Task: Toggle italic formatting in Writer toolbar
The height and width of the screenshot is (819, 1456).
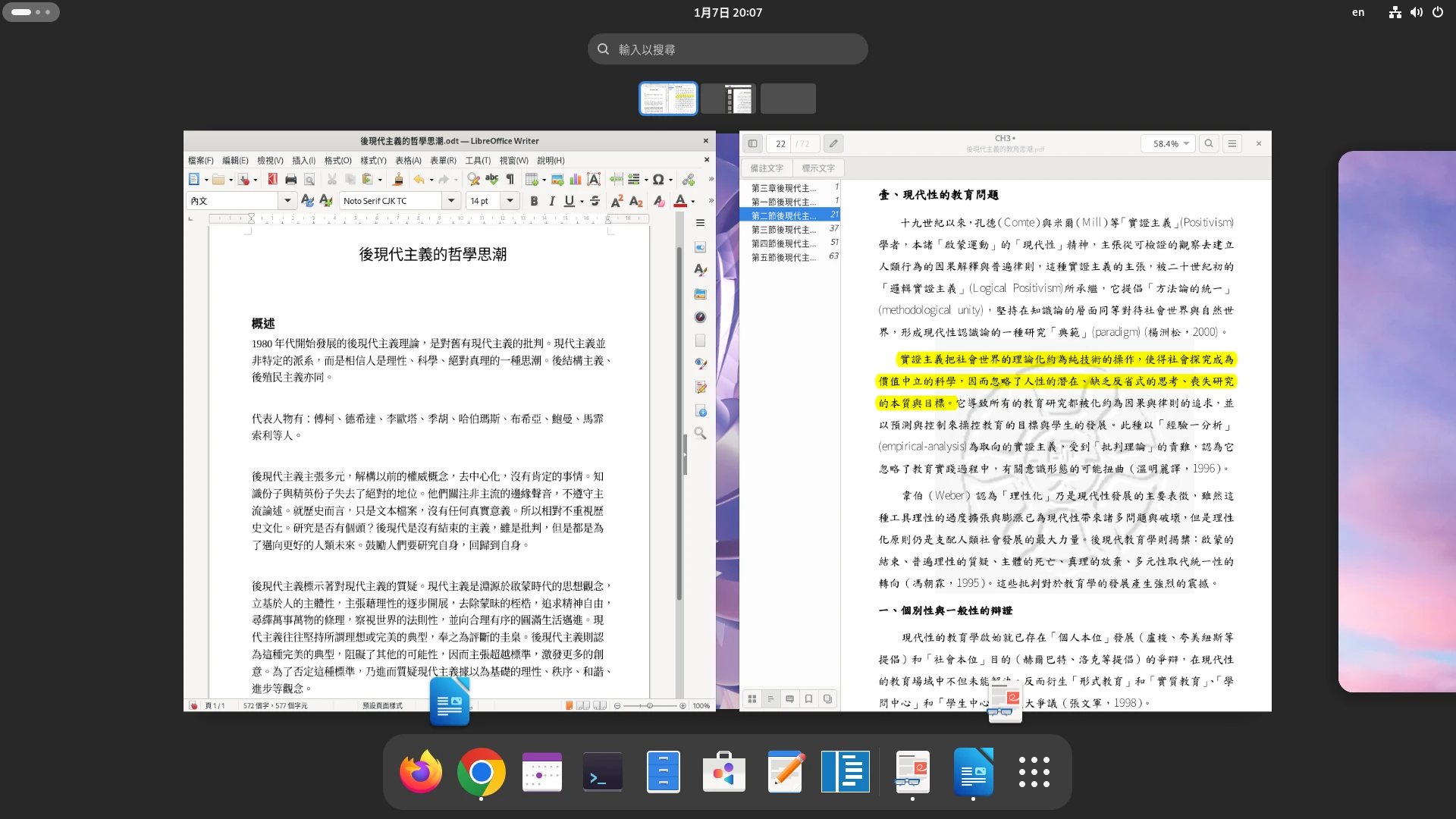Action: [551, 201]
